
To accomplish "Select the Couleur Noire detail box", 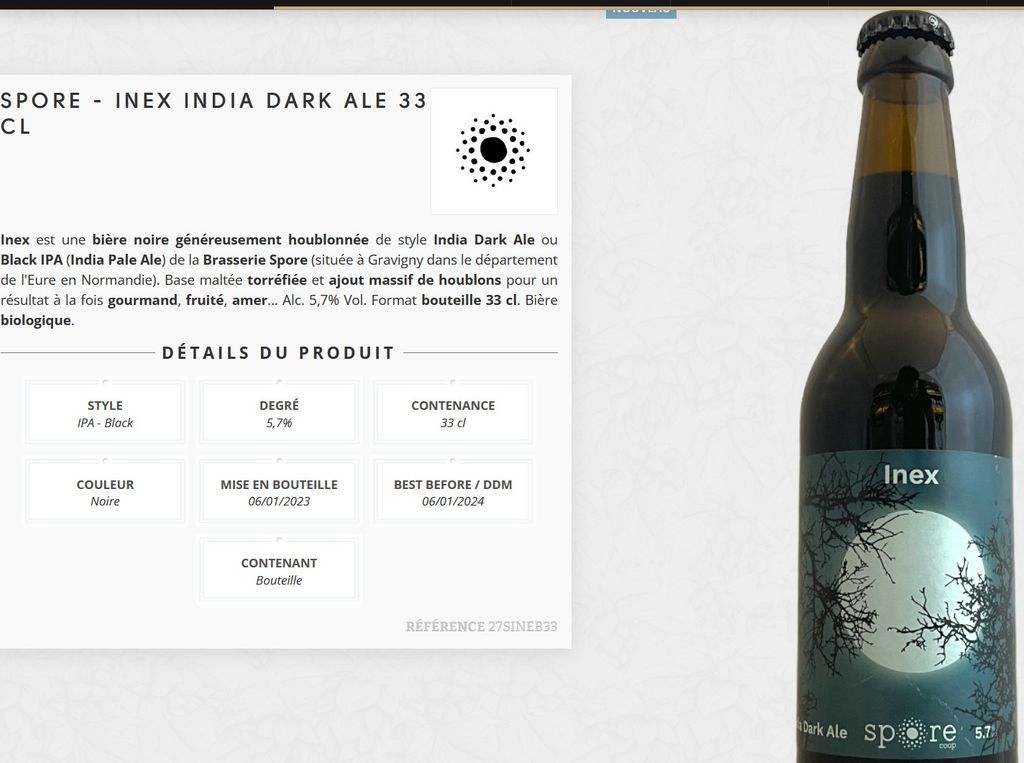I will 105,492.
